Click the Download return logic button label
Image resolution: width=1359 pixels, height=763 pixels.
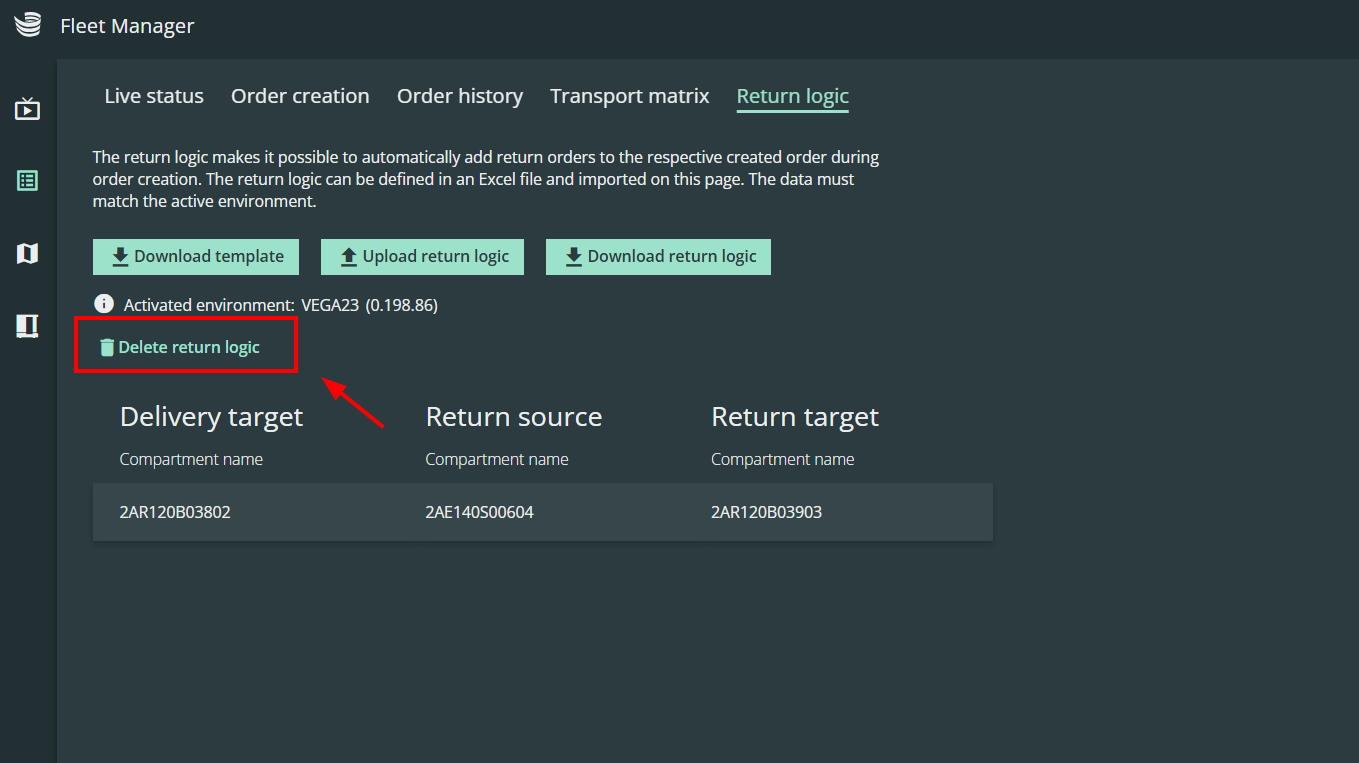[x=672, y=256]
